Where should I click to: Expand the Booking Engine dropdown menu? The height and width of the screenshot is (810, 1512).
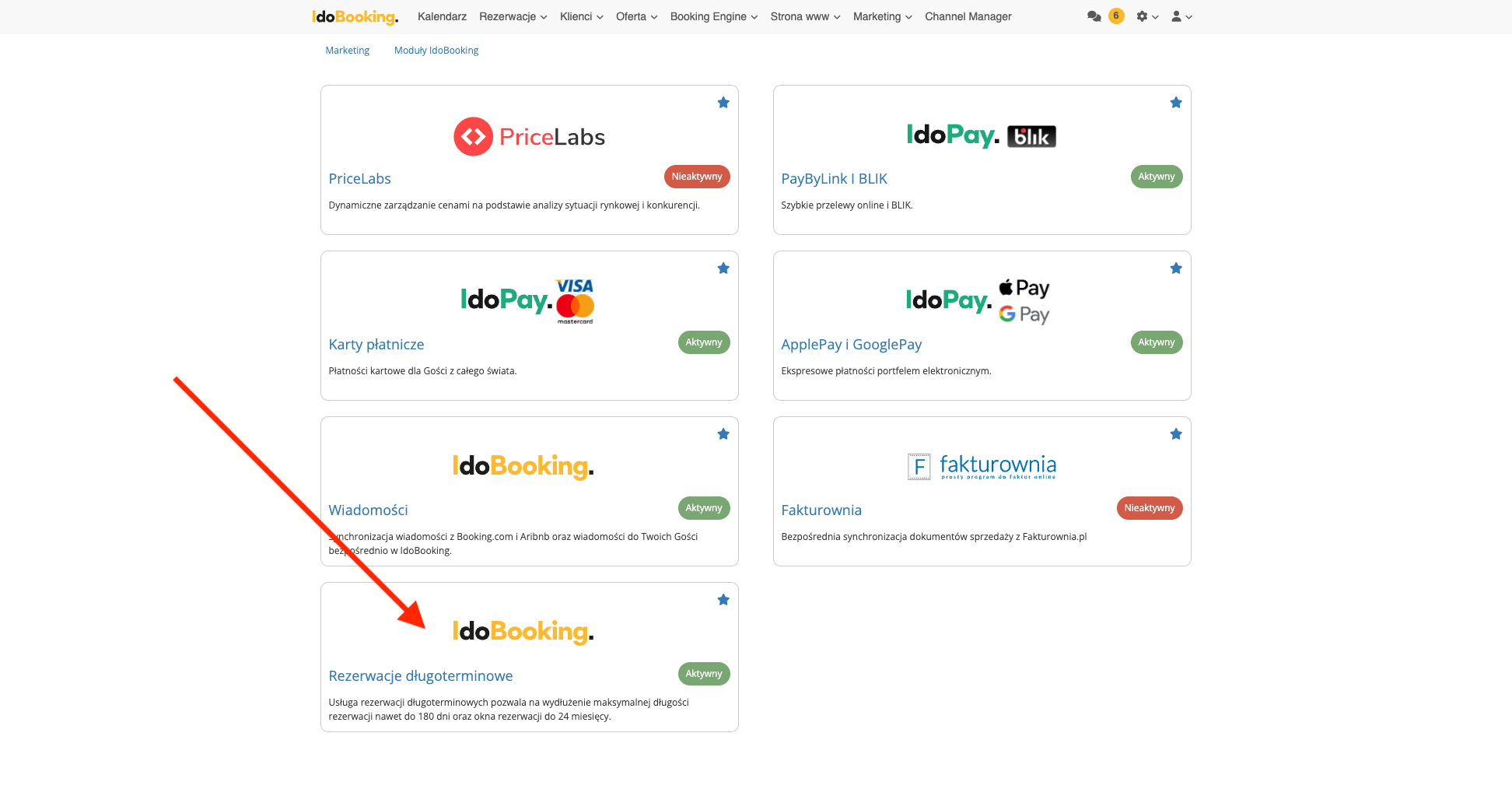click(x=714, y=16)
